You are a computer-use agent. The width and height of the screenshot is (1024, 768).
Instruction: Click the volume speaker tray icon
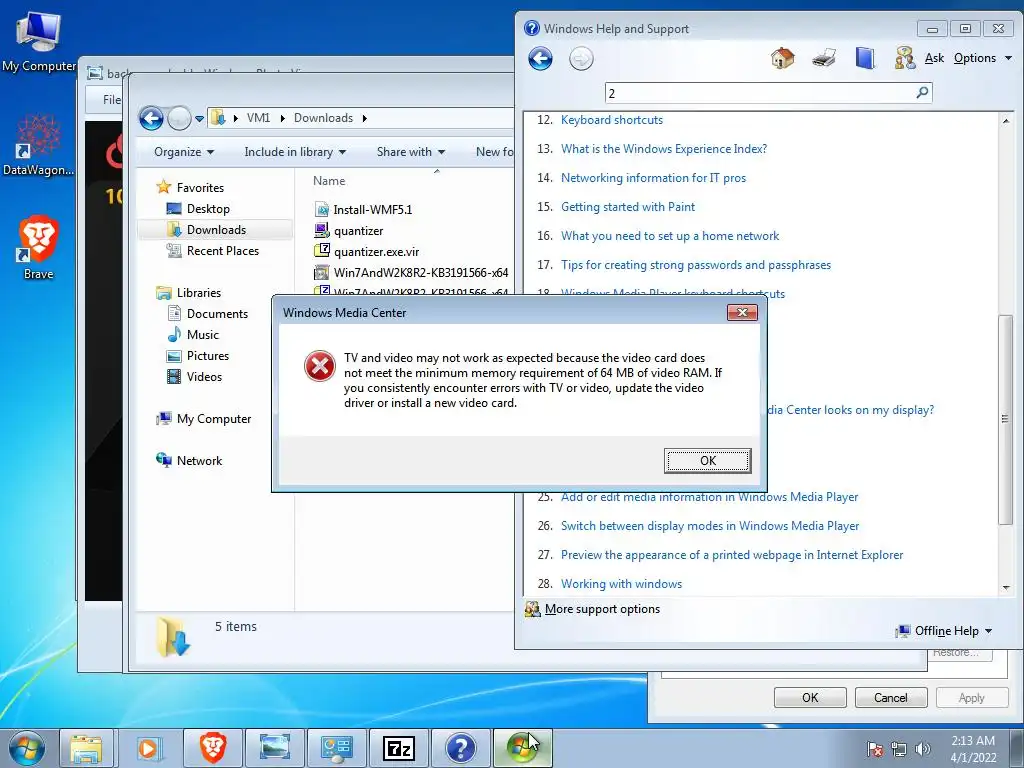coord(922,748)
